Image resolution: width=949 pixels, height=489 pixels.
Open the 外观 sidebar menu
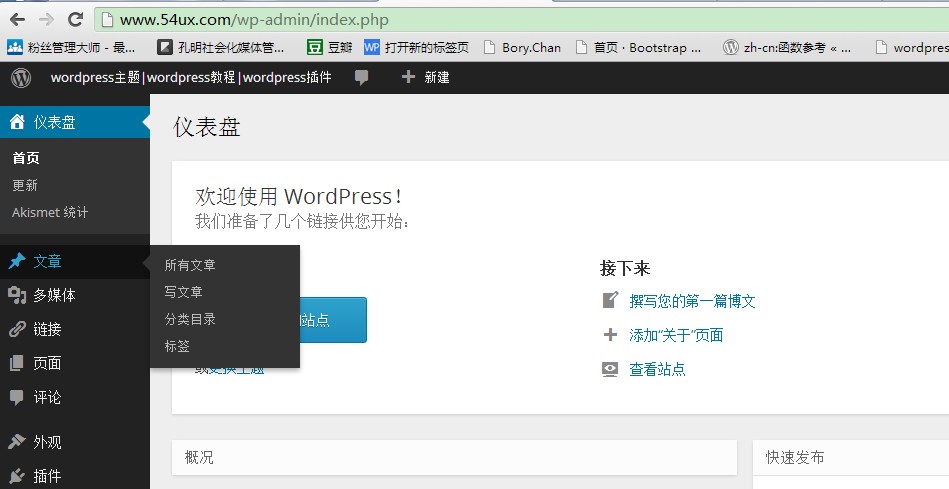click(74, 442)
